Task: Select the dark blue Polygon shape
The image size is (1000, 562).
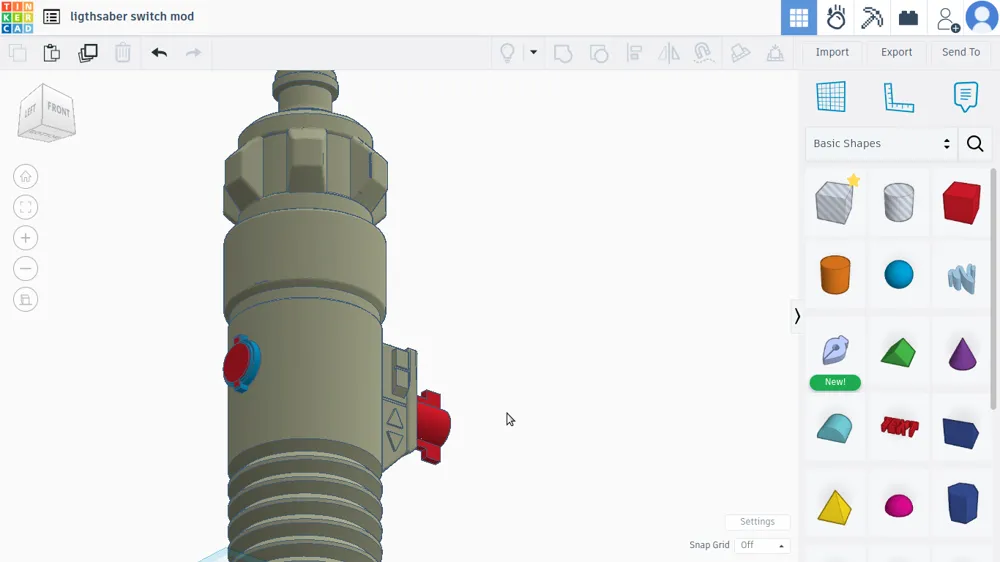Action: 962,503
